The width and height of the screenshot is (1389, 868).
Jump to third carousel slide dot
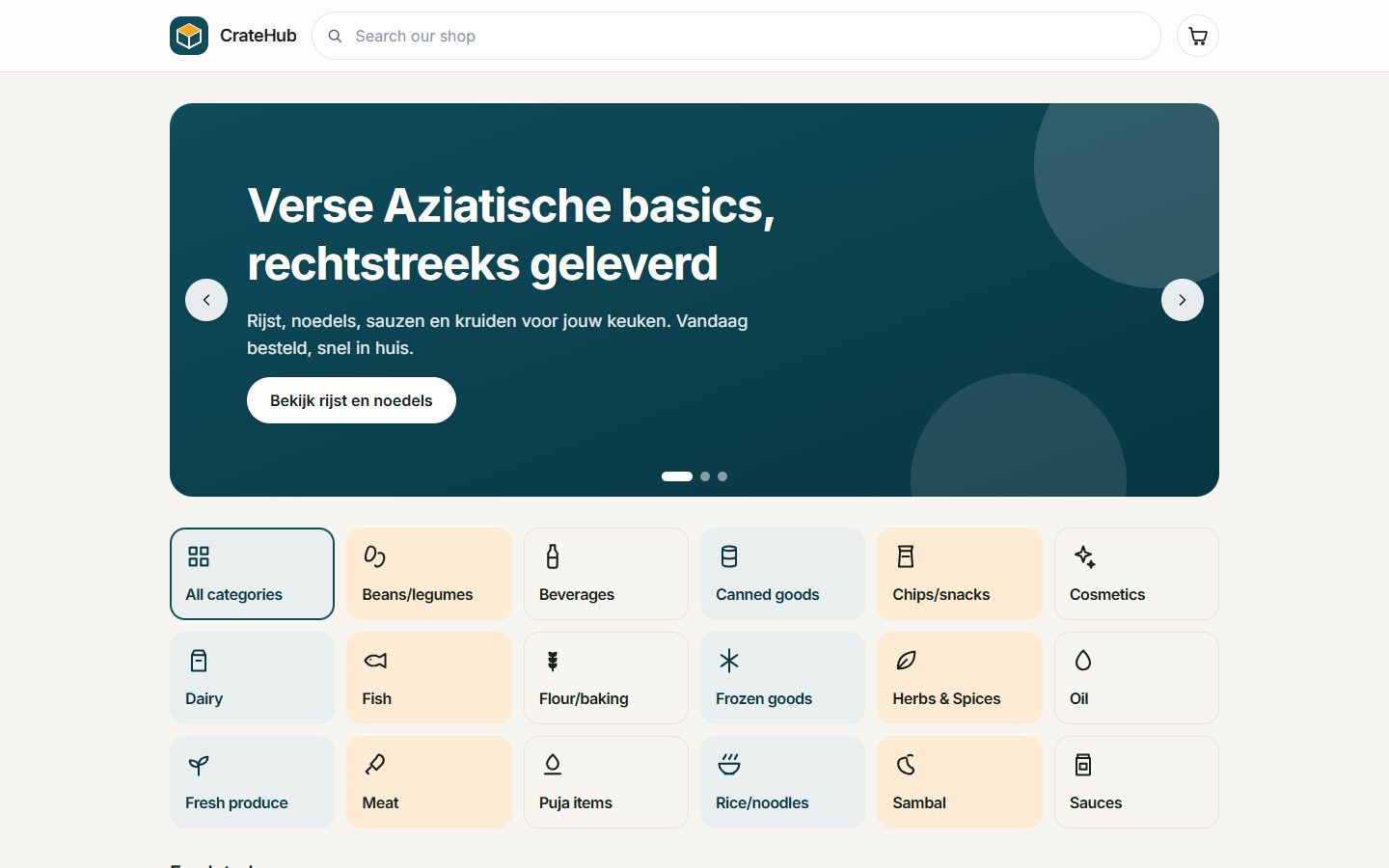(x=722, y=476)
